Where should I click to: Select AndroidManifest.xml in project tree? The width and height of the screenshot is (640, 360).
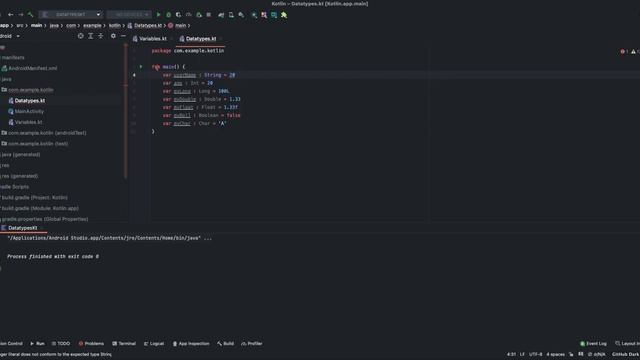[x=29, y=68]
